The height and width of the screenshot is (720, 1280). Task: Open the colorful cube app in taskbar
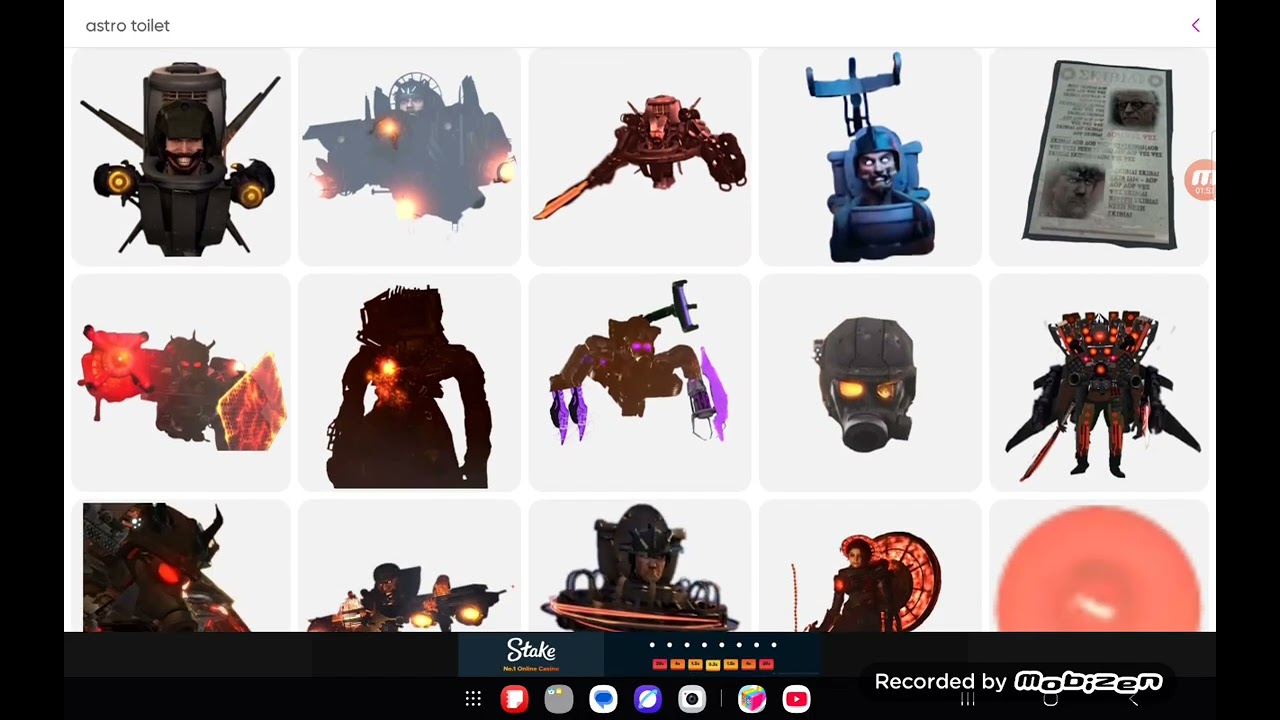tap(752, 699)
